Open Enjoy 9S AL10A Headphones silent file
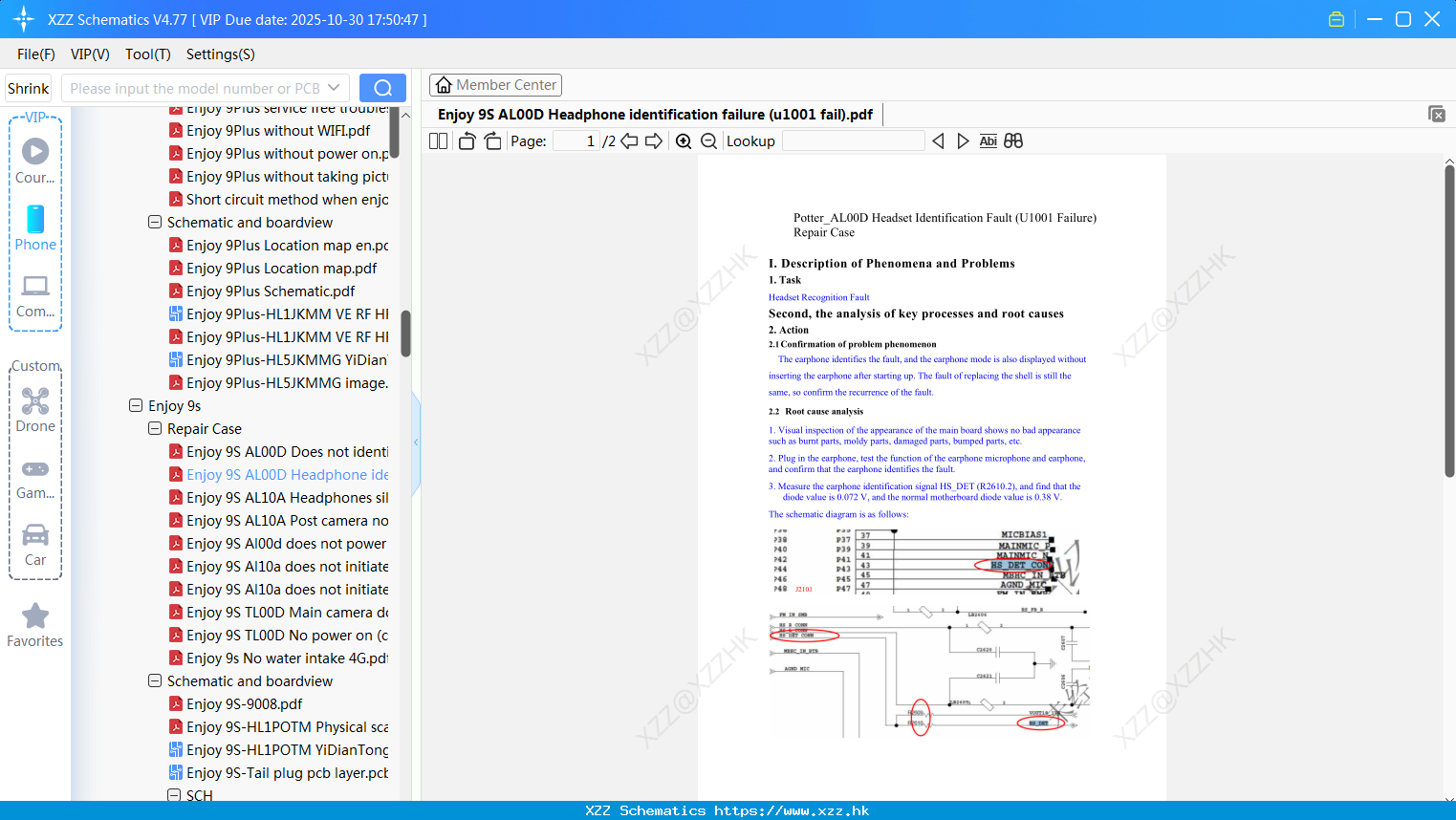Image resolution: width=1456 pixels, height=820 pixels. 278,498
